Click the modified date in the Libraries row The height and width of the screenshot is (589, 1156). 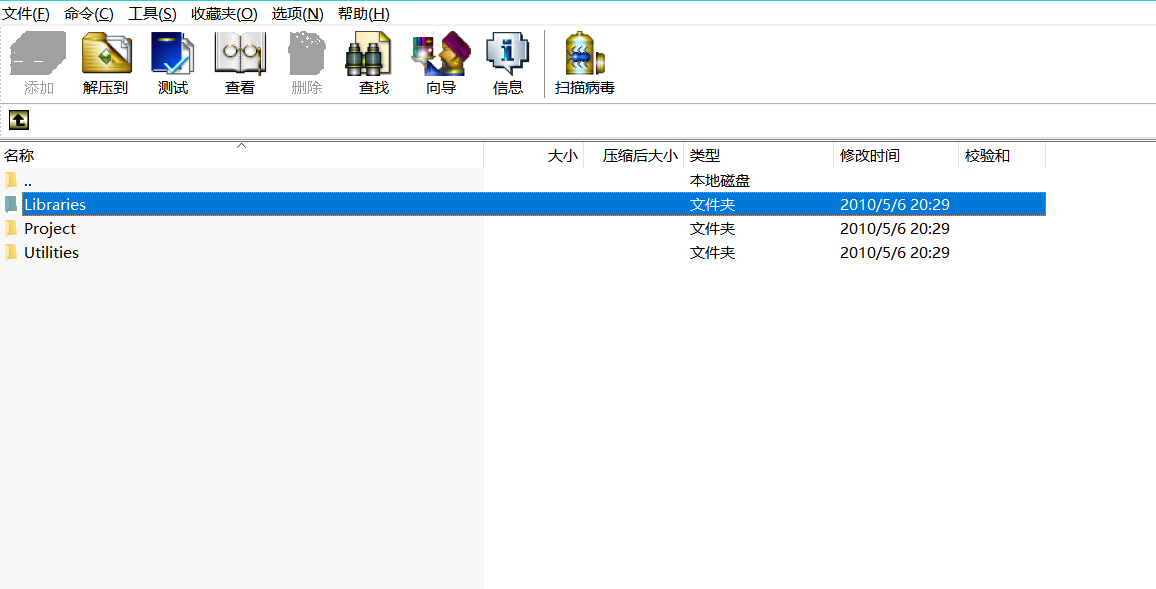click(x=895, y=204)
